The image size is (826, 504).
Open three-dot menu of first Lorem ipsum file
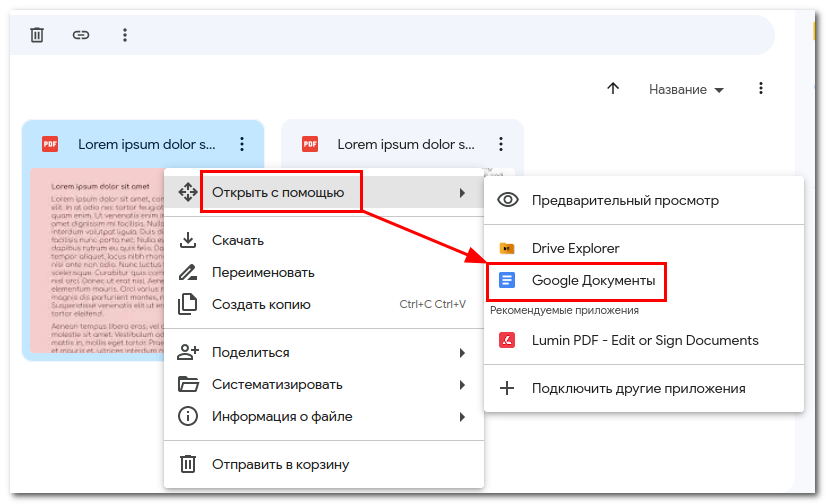[242, 144]
